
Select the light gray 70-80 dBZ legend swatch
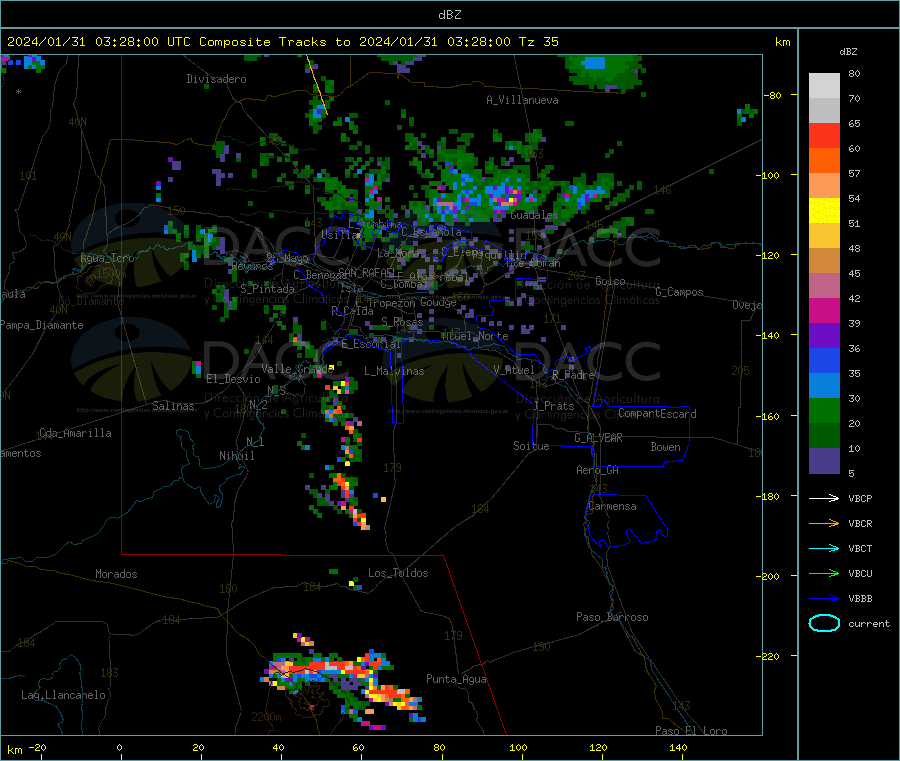click(x=824, y=86)
